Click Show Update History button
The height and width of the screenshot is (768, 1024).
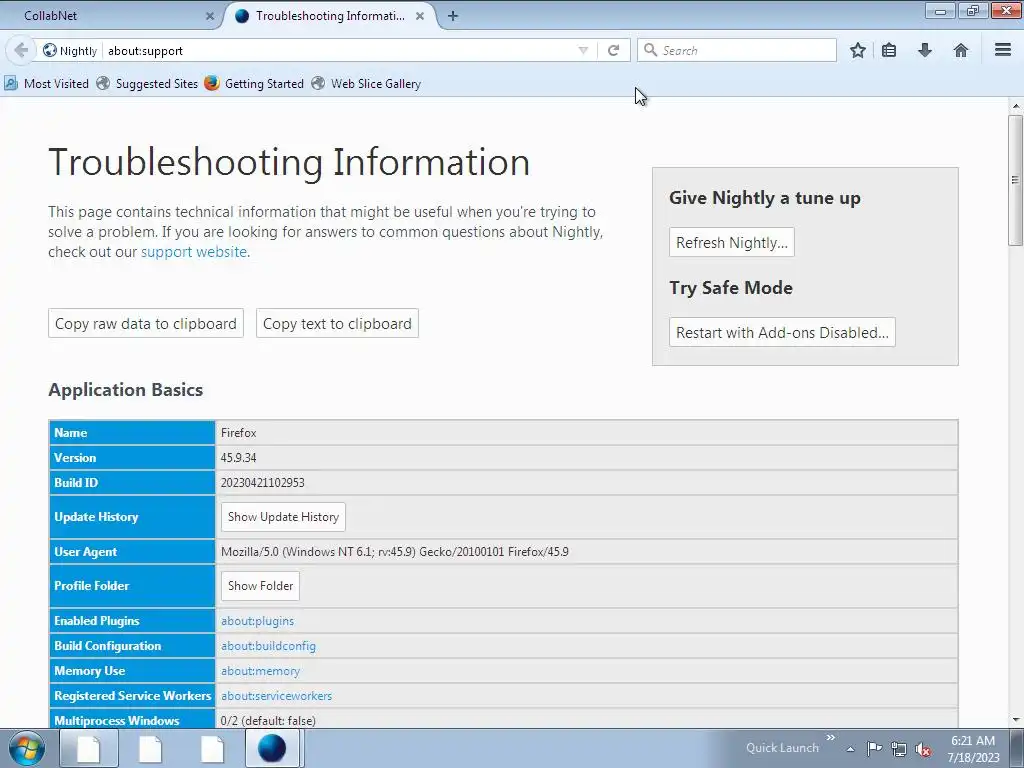click(x=283, y=517)
